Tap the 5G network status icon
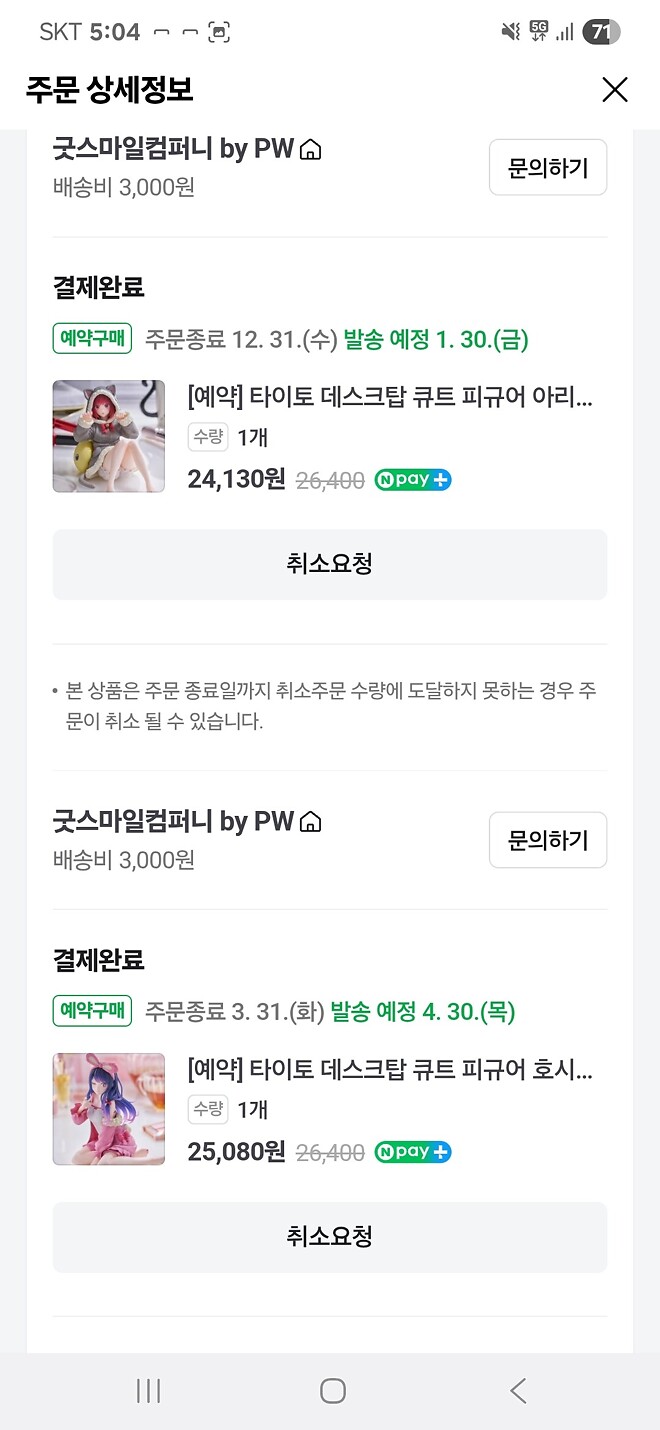Viewport: 660px width, 1430px height. tap(539, 31)
